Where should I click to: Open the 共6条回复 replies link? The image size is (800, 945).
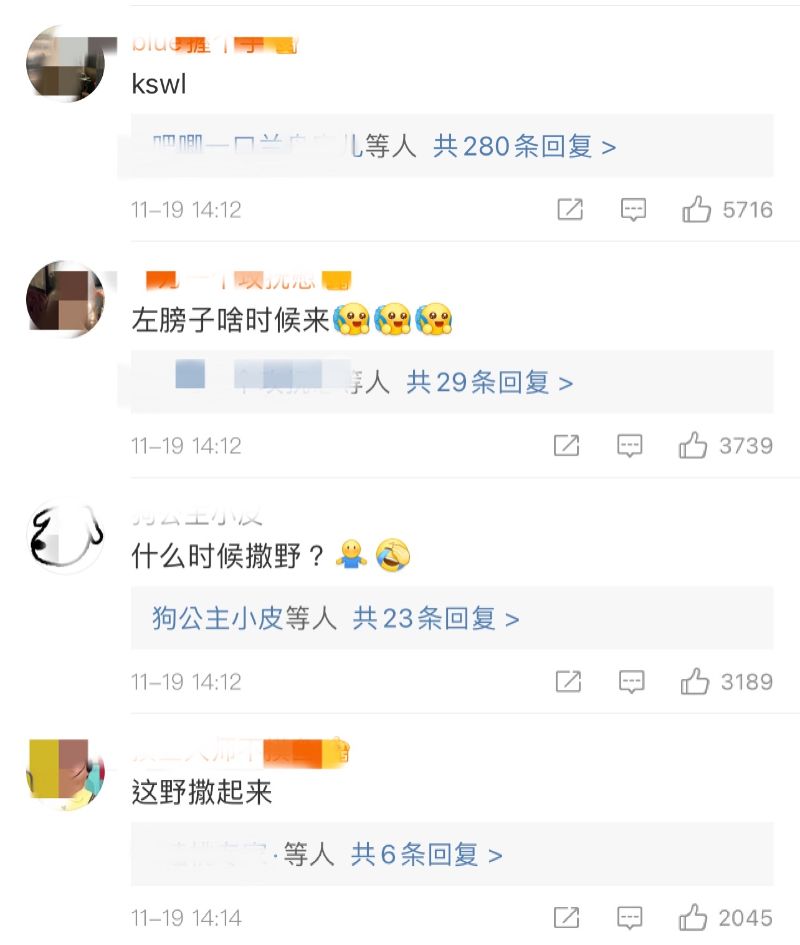[426, 855]
